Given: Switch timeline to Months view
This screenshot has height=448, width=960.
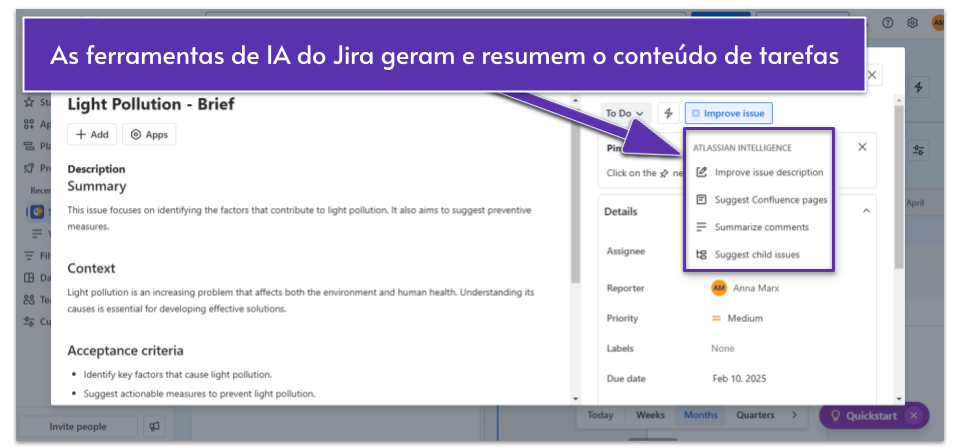Looking at the screenshot, I should click(700, 415).
